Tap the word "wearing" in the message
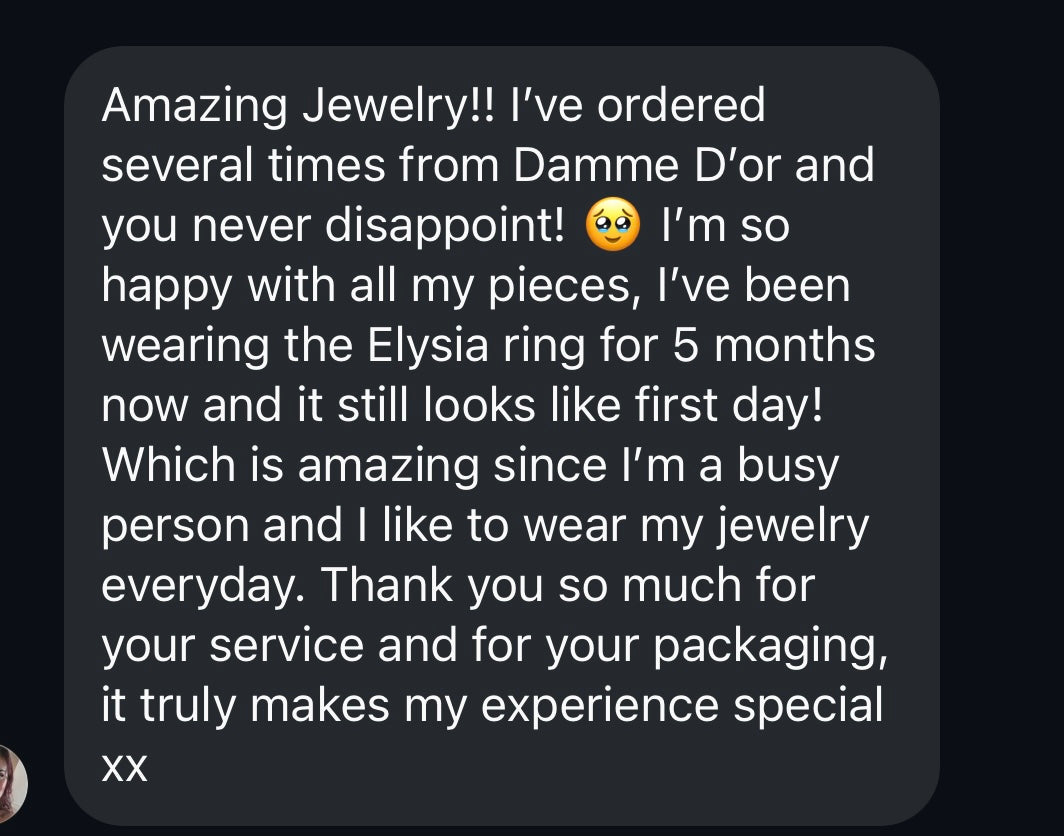The height and width of the screenshot is (836, 1064). point(185,346)
